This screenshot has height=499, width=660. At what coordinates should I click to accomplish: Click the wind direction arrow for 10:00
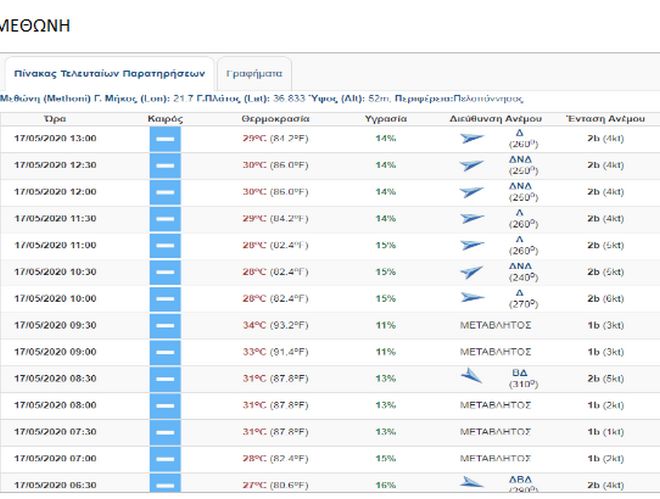[x=472, y=298]
